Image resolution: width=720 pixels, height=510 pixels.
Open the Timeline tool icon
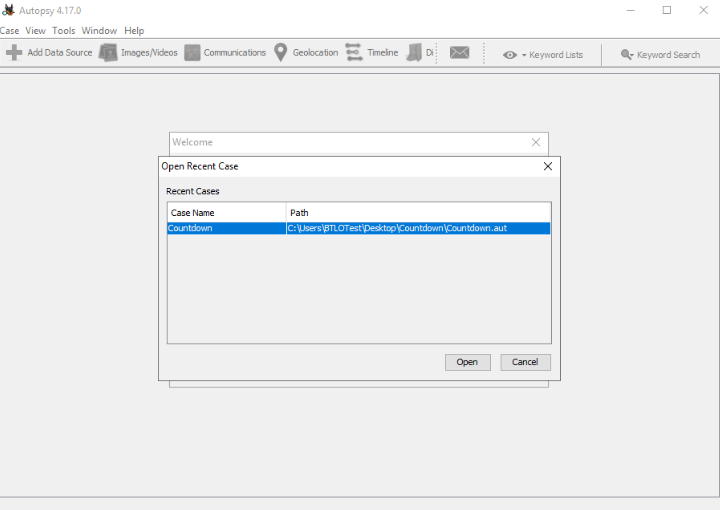click(354, 52)
